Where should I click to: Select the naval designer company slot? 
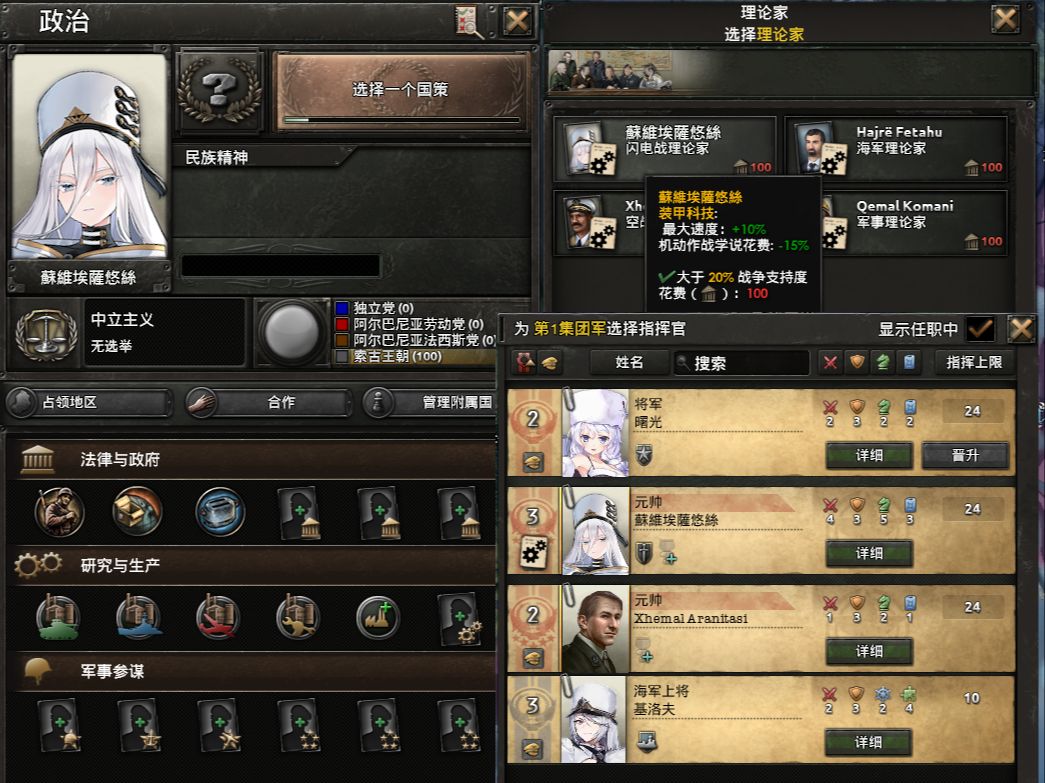[139, 617]
